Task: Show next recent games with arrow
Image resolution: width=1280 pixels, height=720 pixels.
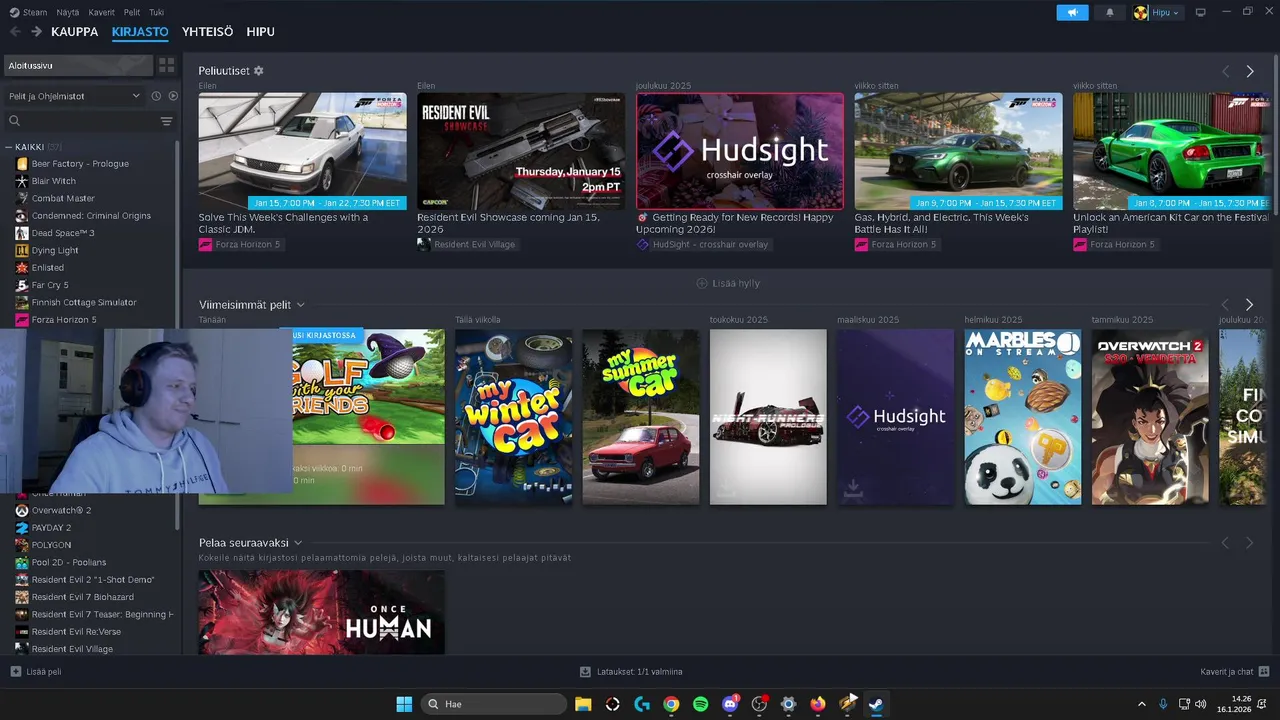Action: pos(1249,304)
